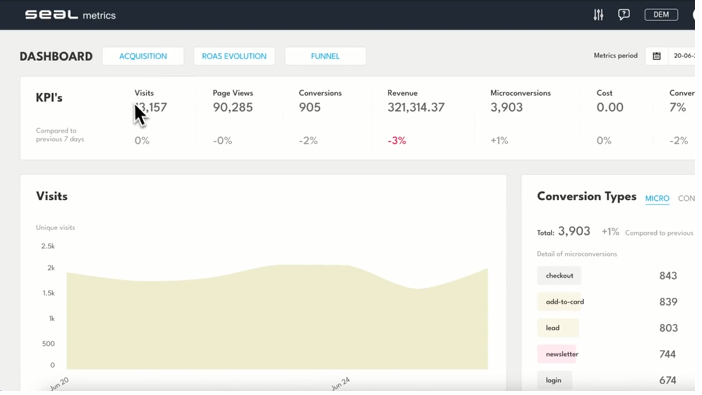Select the MICRO conversion types tab

(657, 198)
